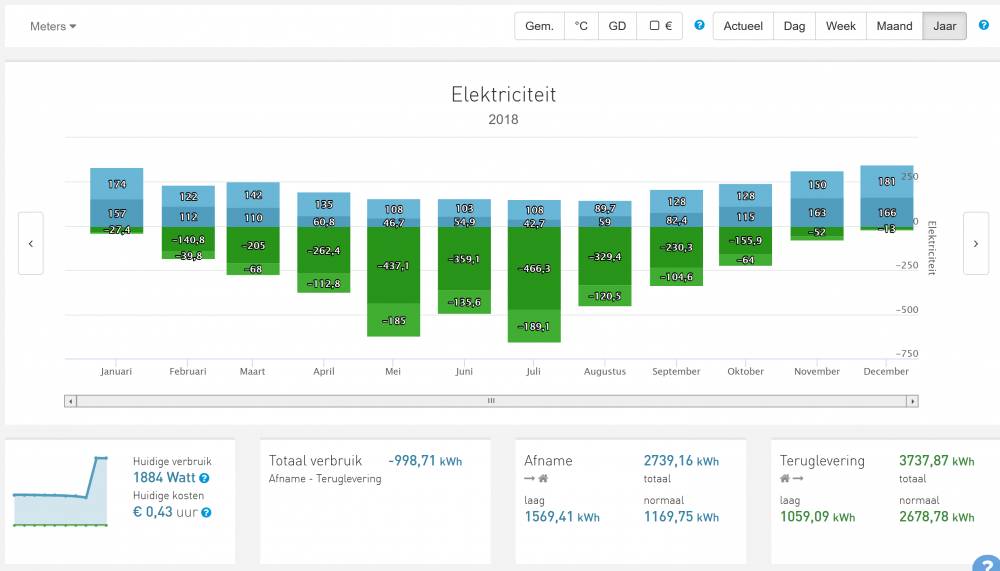Image resolution: width=1000 pixels, height=571 pixels.
Task: Switch to the Actueel view
Action: click(x=743, y=26)
